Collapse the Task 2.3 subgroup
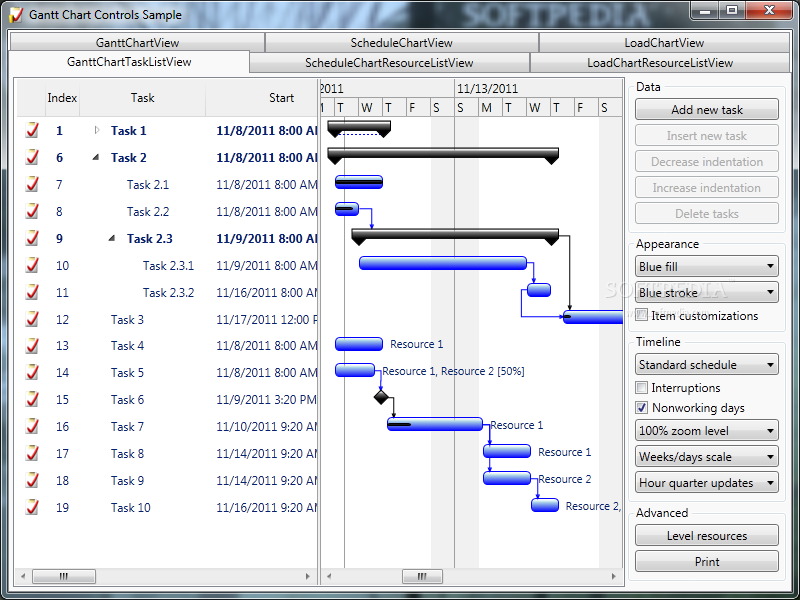This screenshot has width=800, height=600. (112, 238)
